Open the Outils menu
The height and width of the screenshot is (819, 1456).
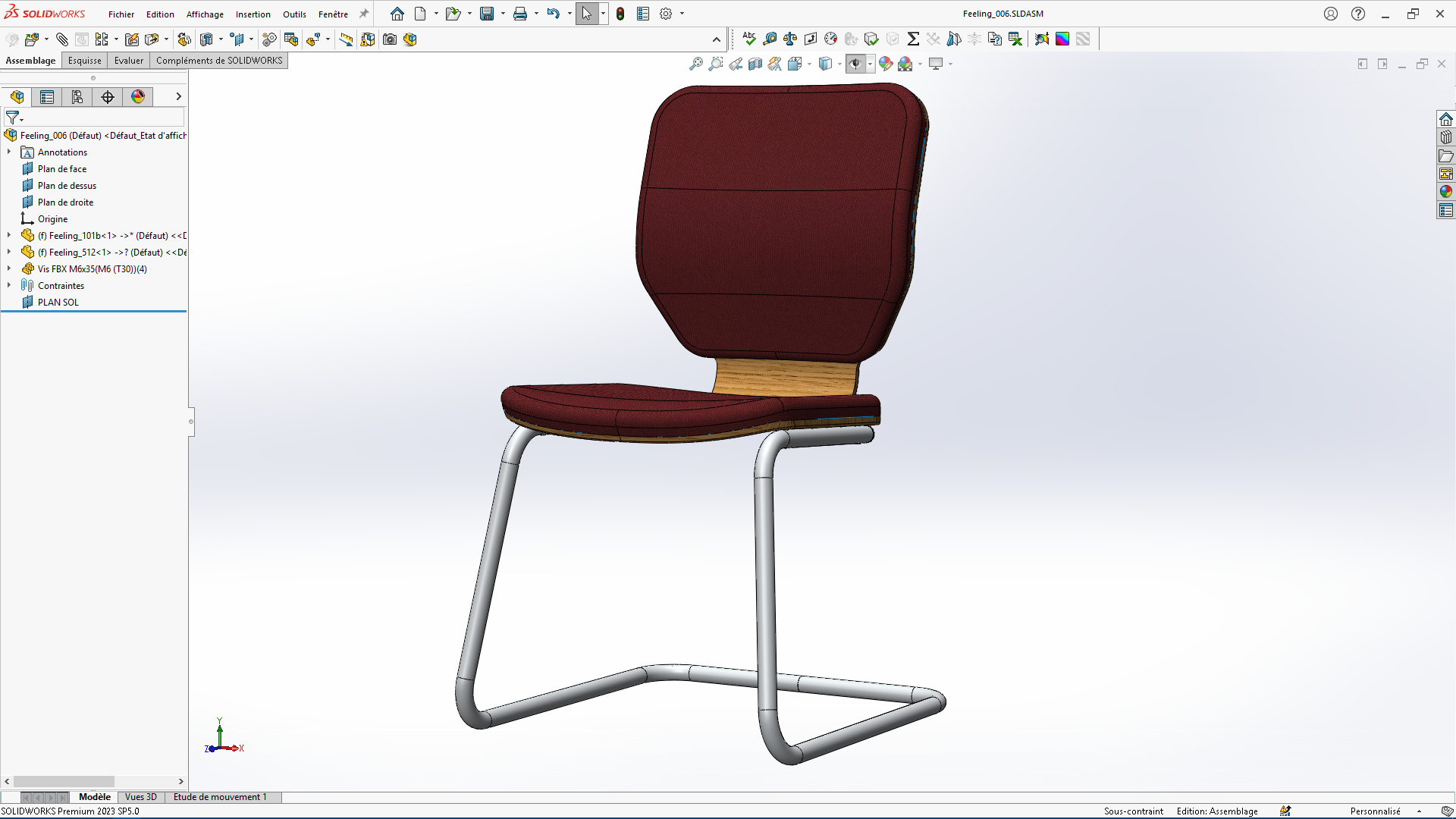[x=294, y=14]
